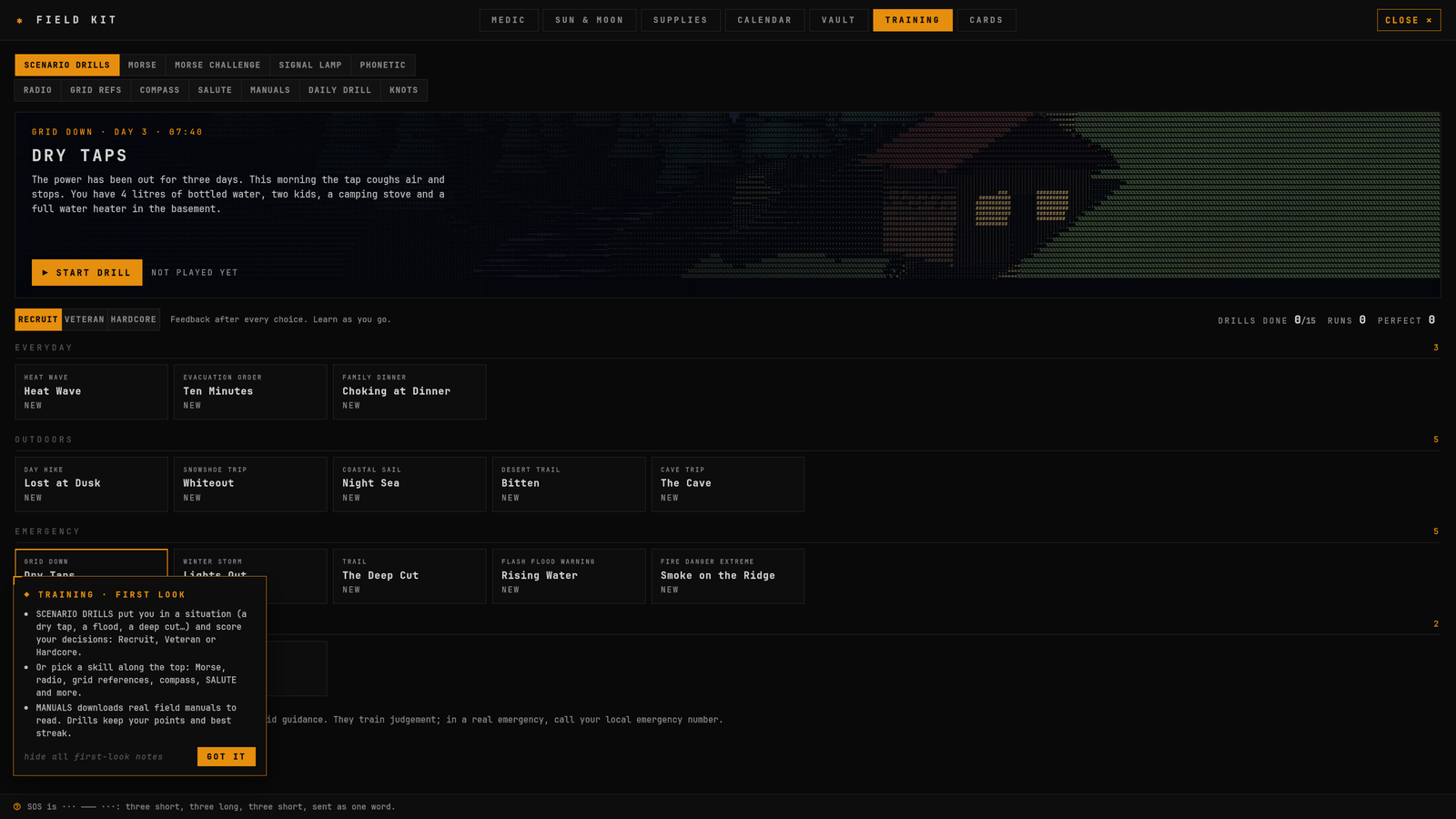Screen dimensions: 1456x819
Task: Open the Vault section
Action: pyautogui.click(x=839, y=20)
